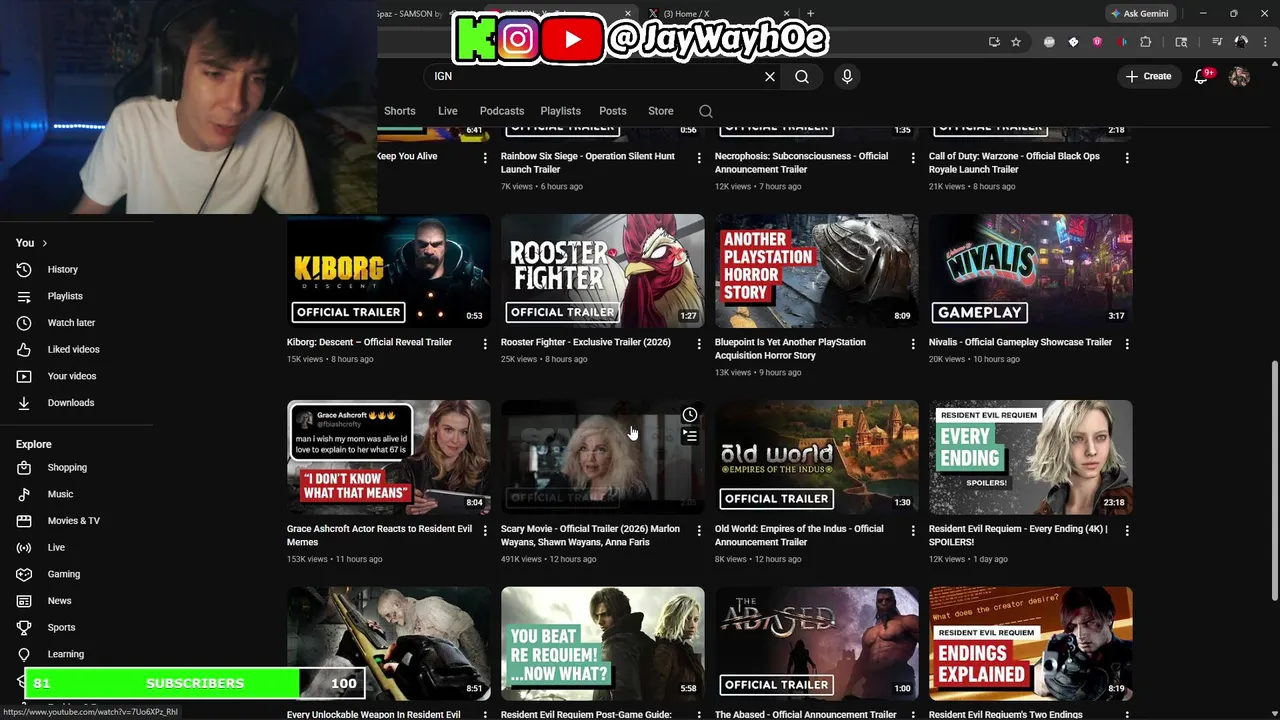This screenshot has height=720, width=1280.
Task: Bookmark this page with the star icon
Action: (1016, 42)
